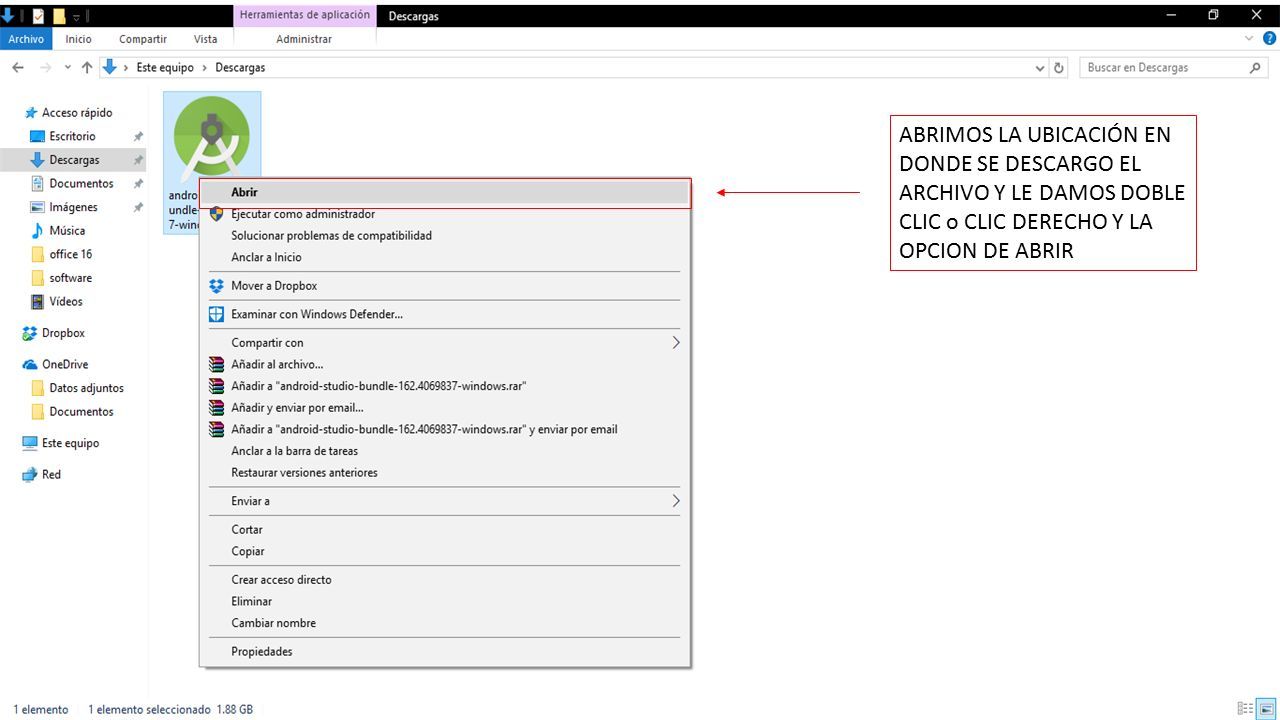Open Vídeos in the navigation pane
1280x720 pixels.
(x=66, y=301)
